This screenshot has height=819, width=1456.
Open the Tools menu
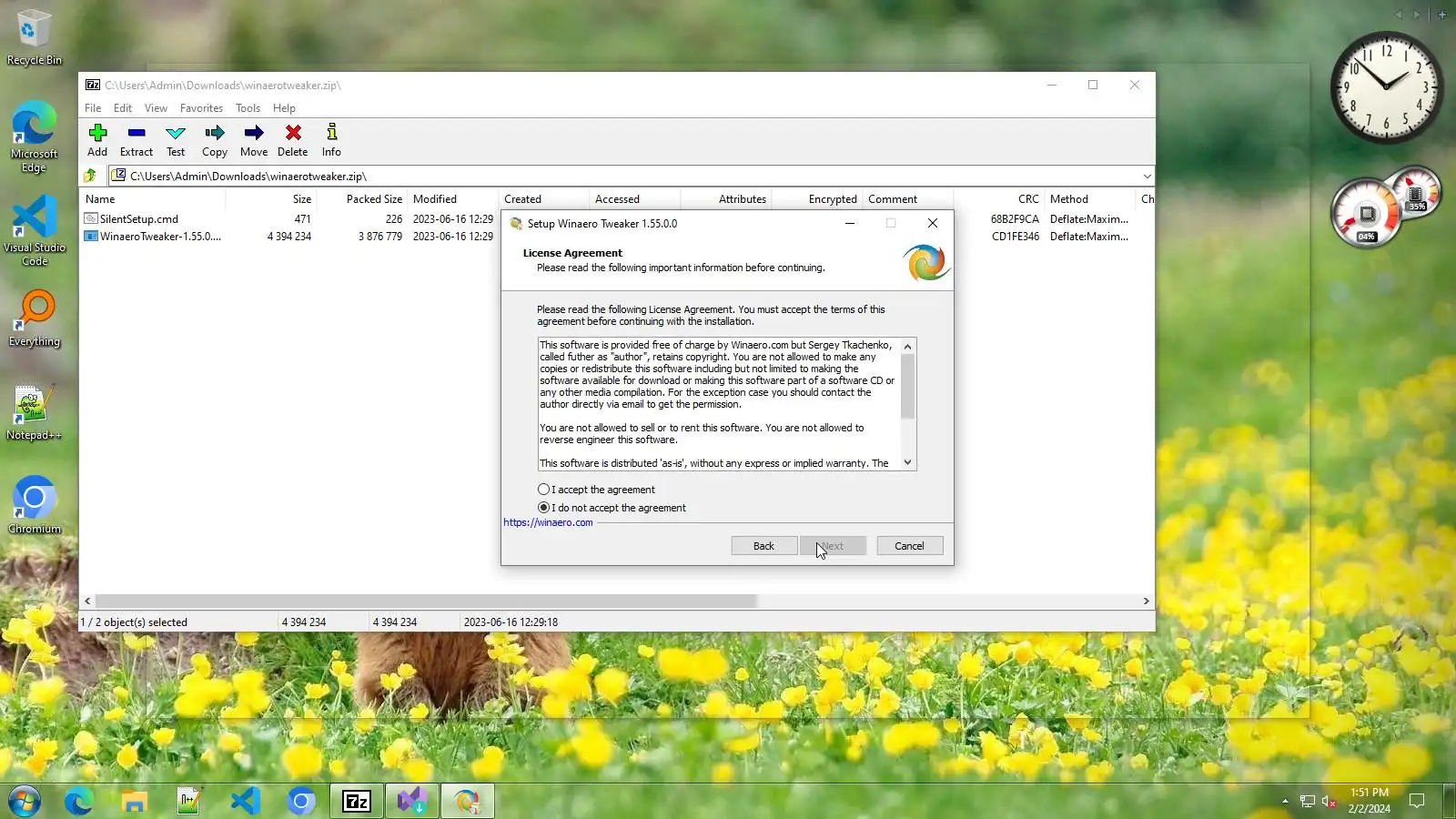(x=248, y=107)
